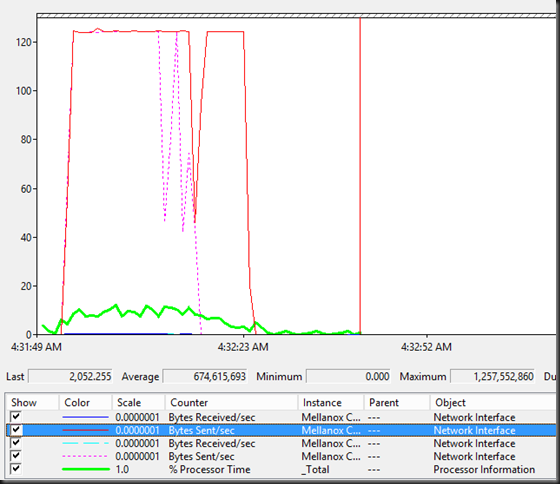The image size is (560, 484).
Task: Toggle Show checkbox of highlighted Bytes Sent/sec row
Action: (16, 430)
